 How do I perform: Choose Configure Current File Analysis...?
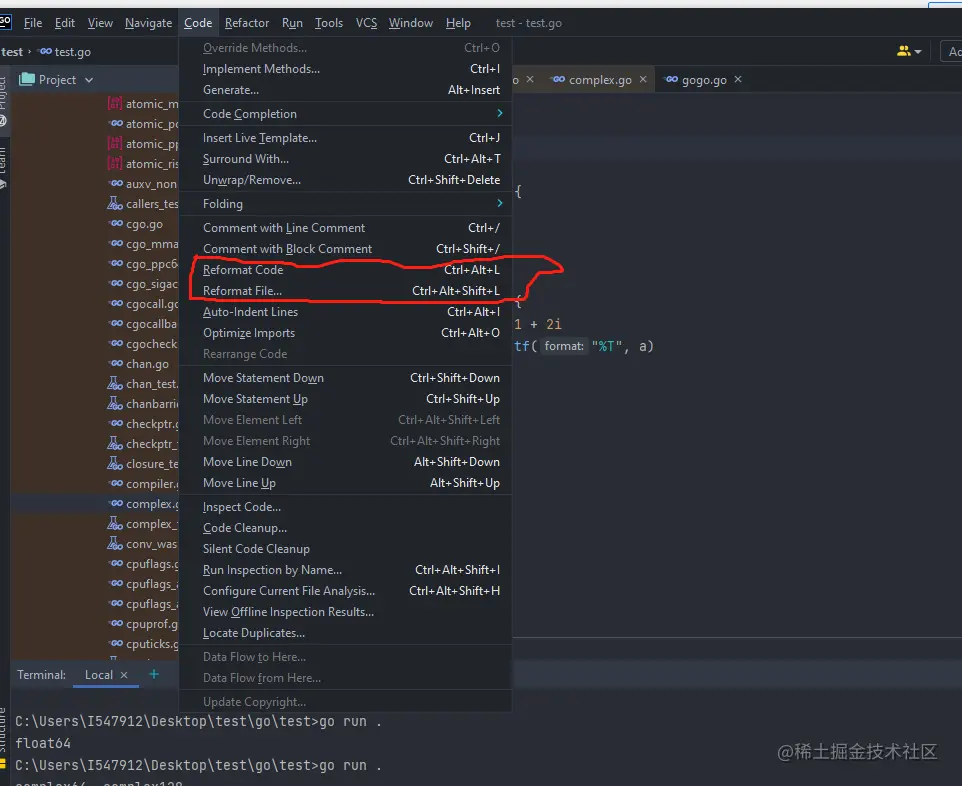click(x=346, y=591)
